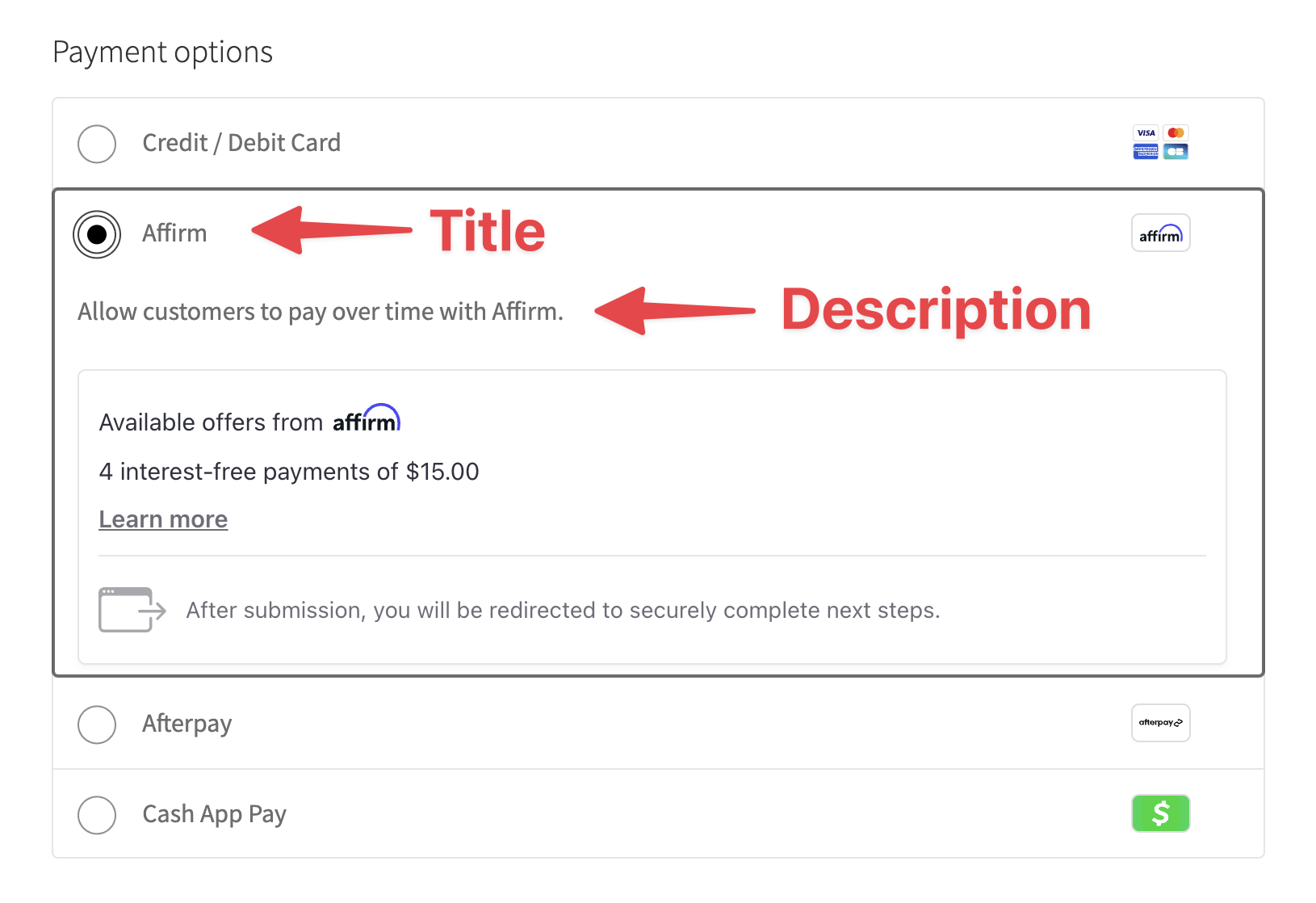The image size is (1316, 903).
Task: Click the redirect window icon
Action: 131,609
